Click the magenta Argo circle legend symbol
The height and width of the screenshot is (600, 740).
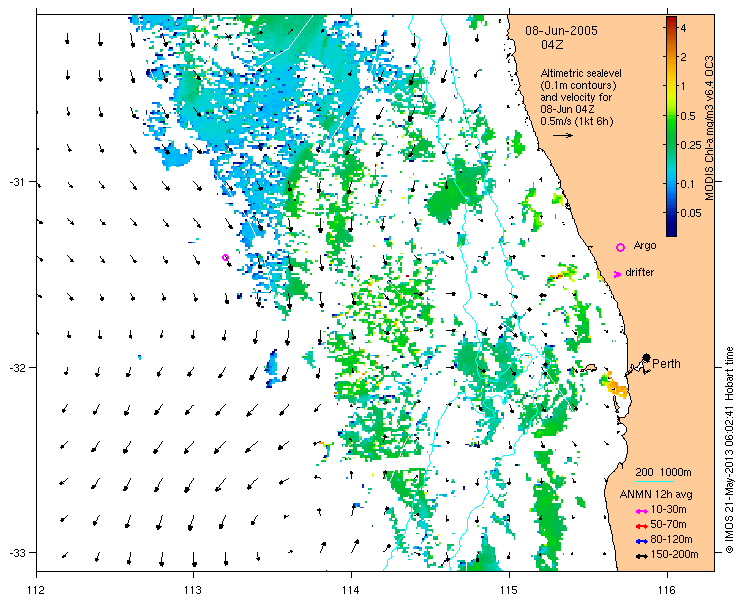[621, 247]
